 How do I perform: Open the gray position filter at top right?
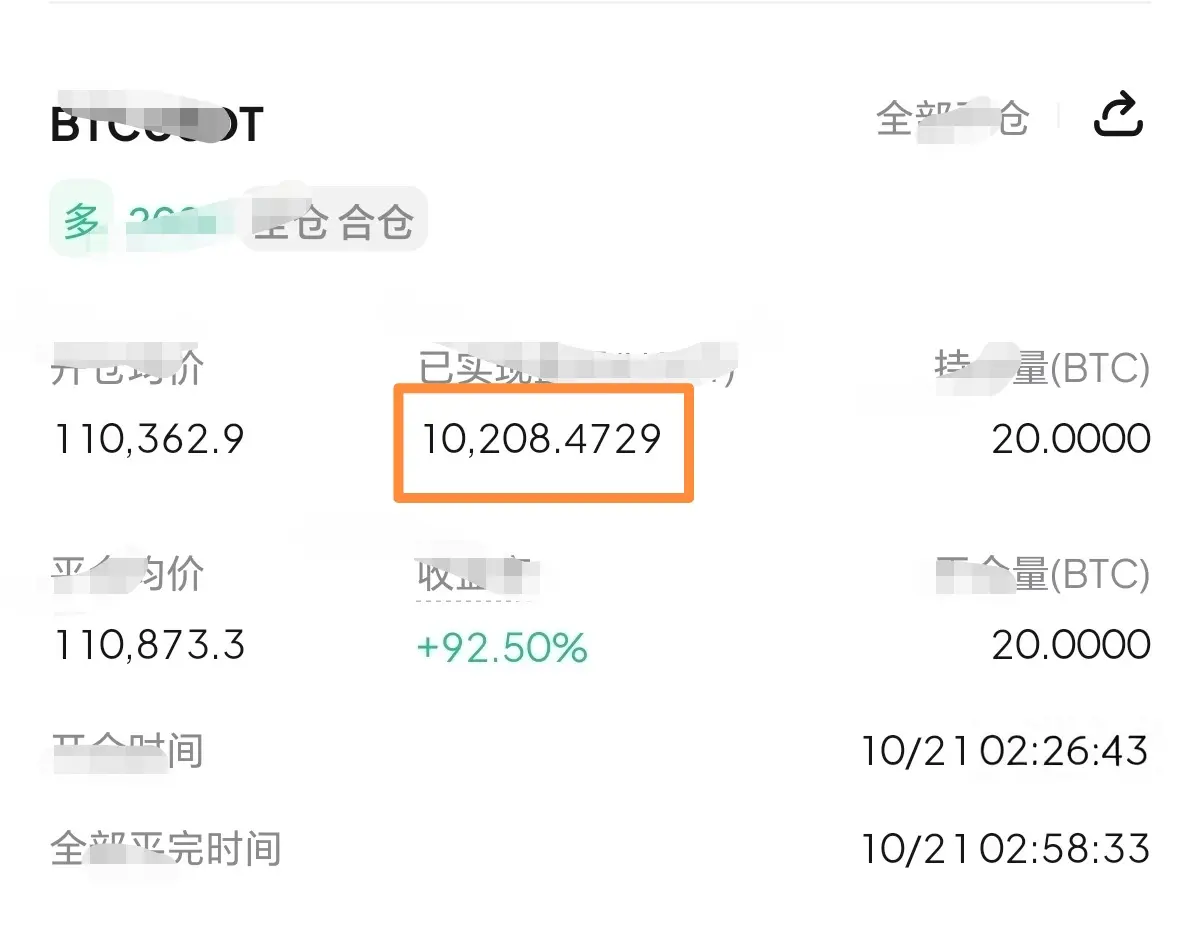click(952, 118)
